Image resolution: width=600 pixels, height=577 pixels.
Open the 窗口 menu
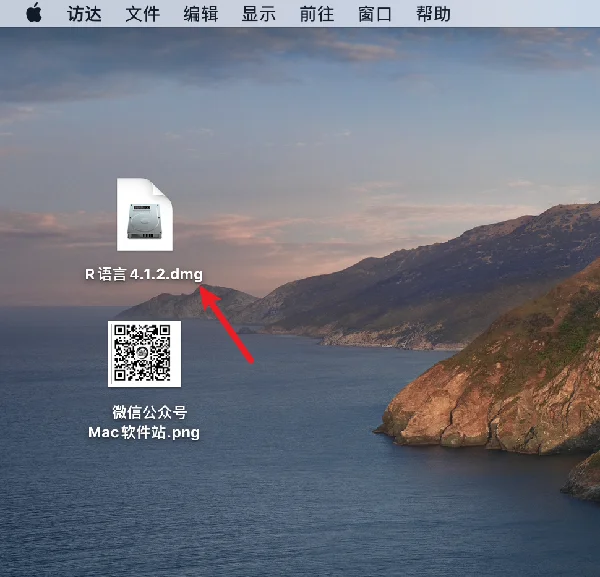pyautogui.click(x=375, y=14)
